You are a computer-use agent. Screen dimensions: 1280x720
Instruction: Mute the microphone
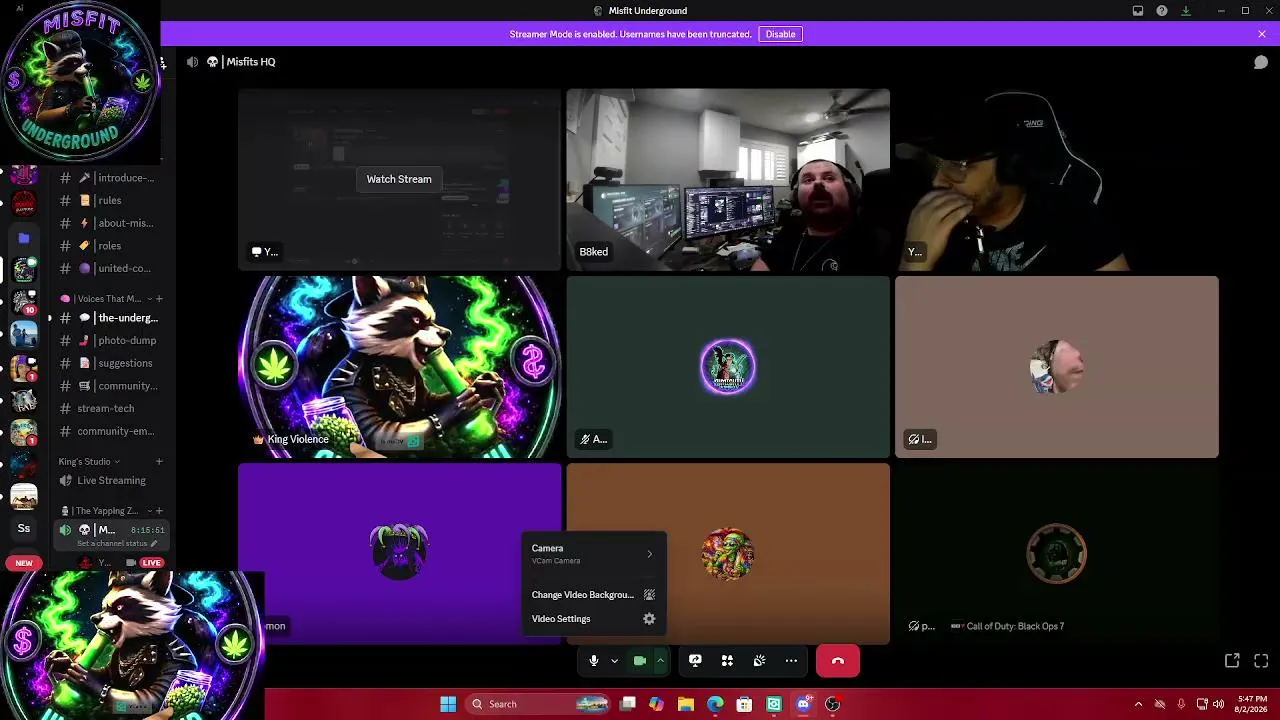click(594, 661)
